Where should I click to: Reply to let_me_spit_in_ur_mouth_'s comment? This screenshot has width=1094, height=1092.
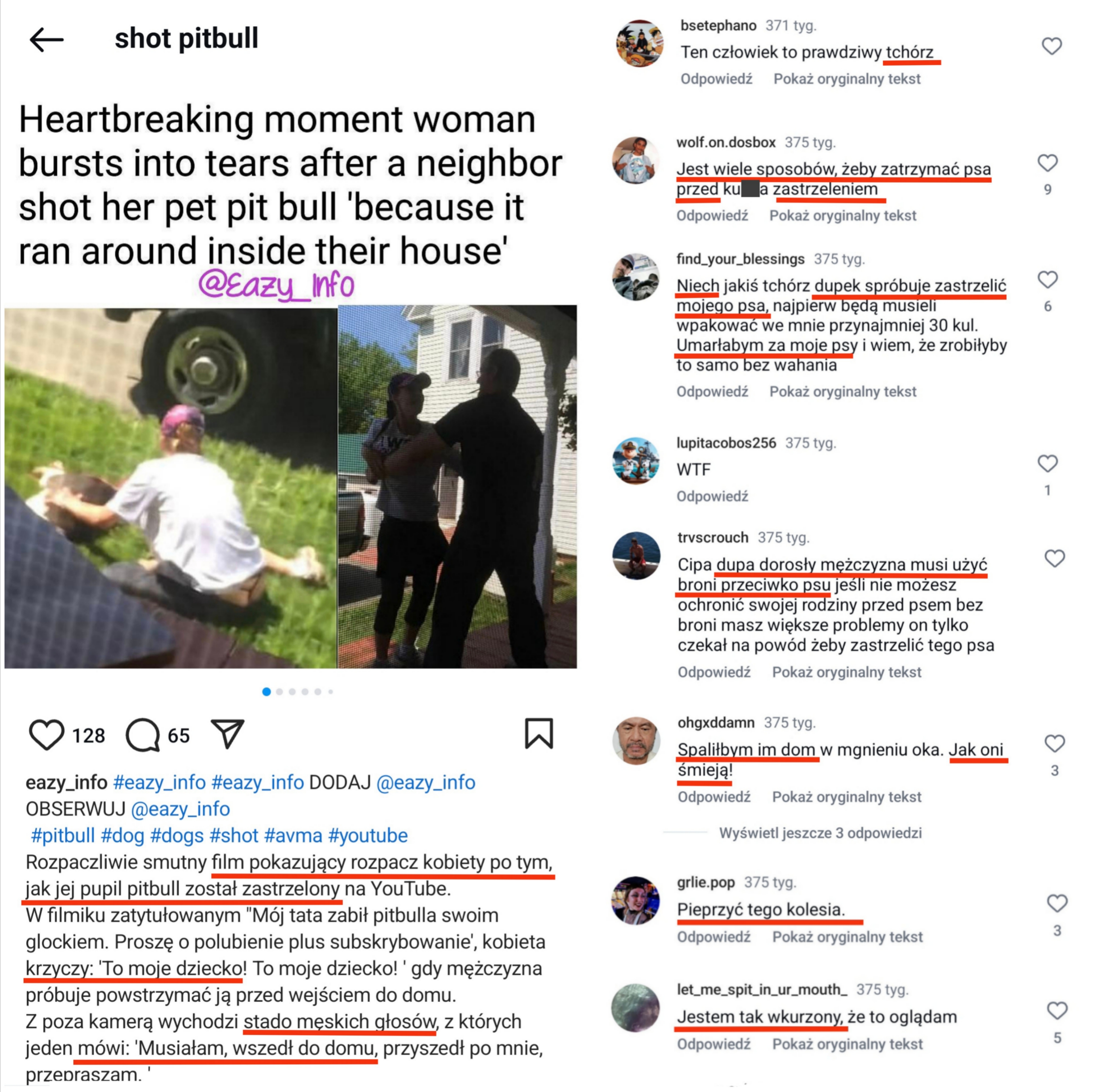coord(713,1044)
